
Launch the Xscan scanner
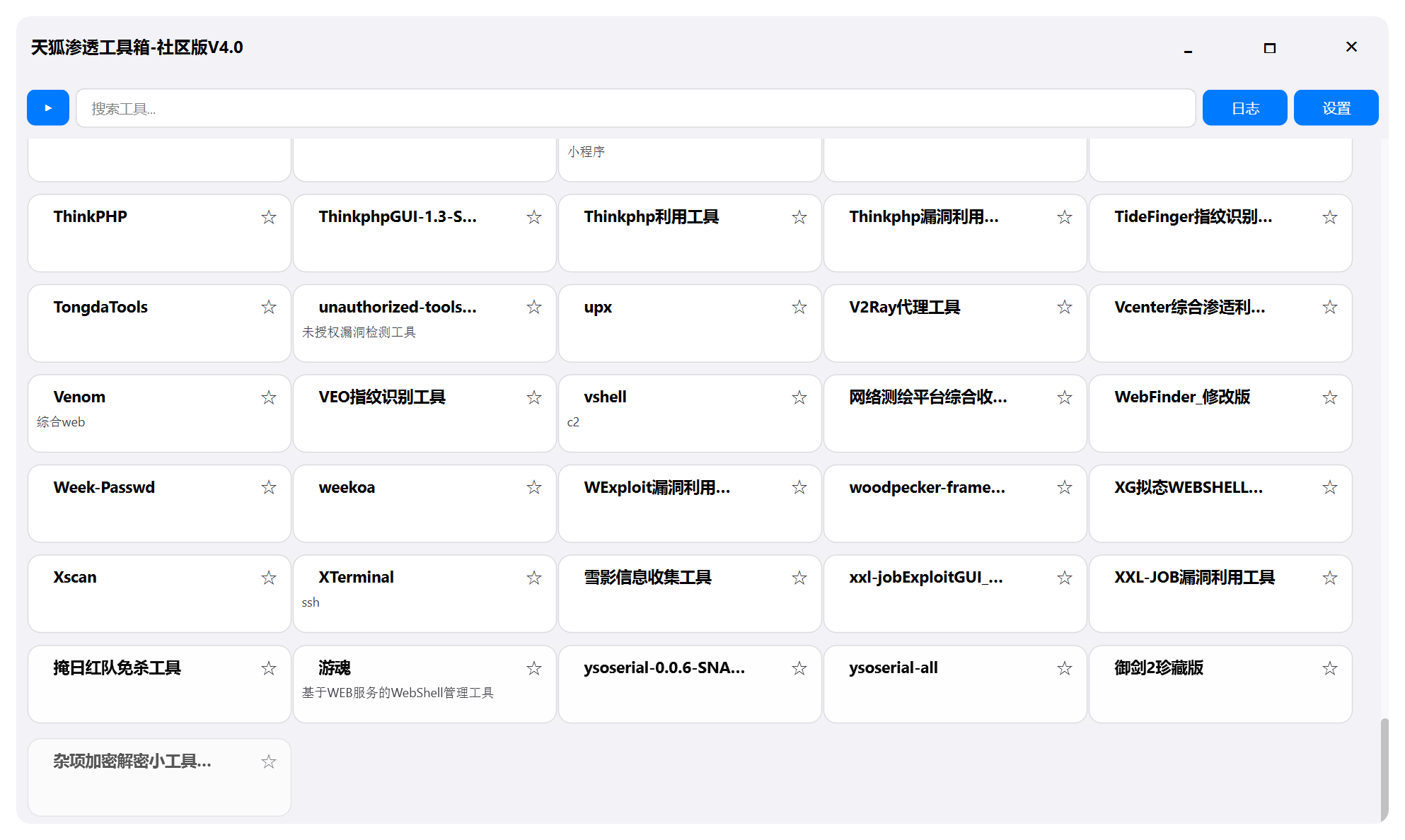(x=160, y=594)
